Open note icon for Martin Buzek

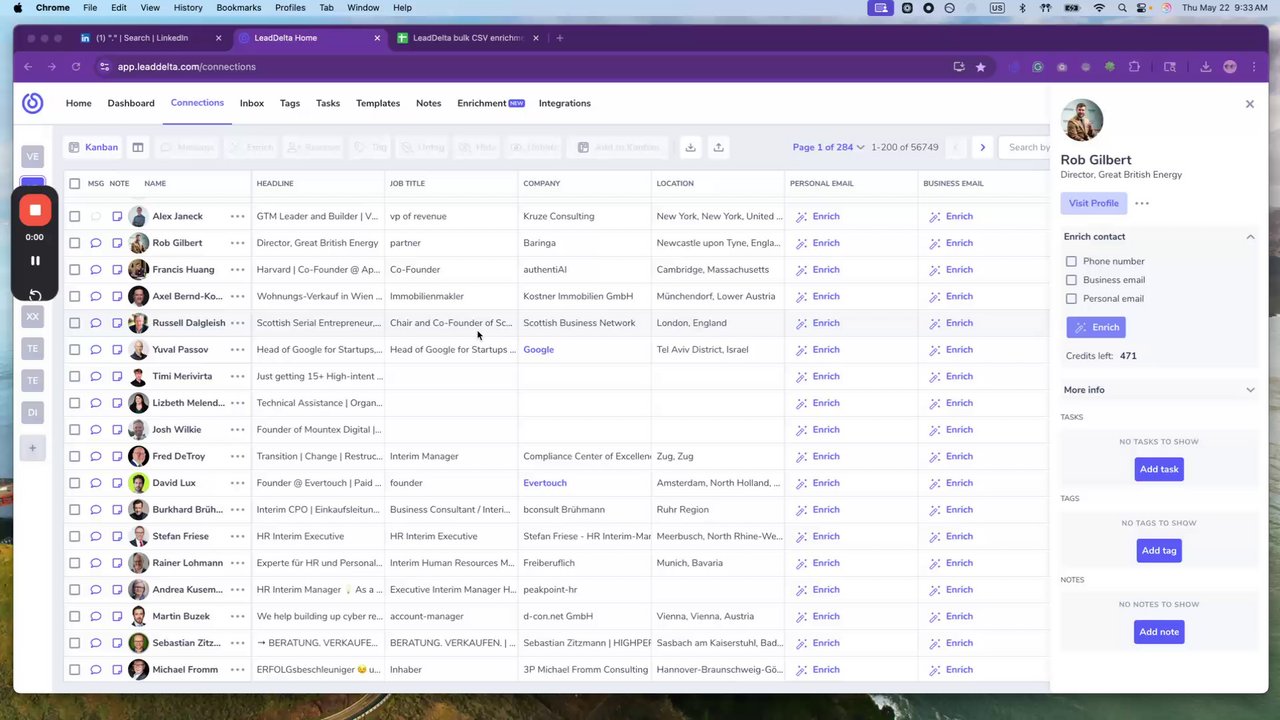[117, 616]
